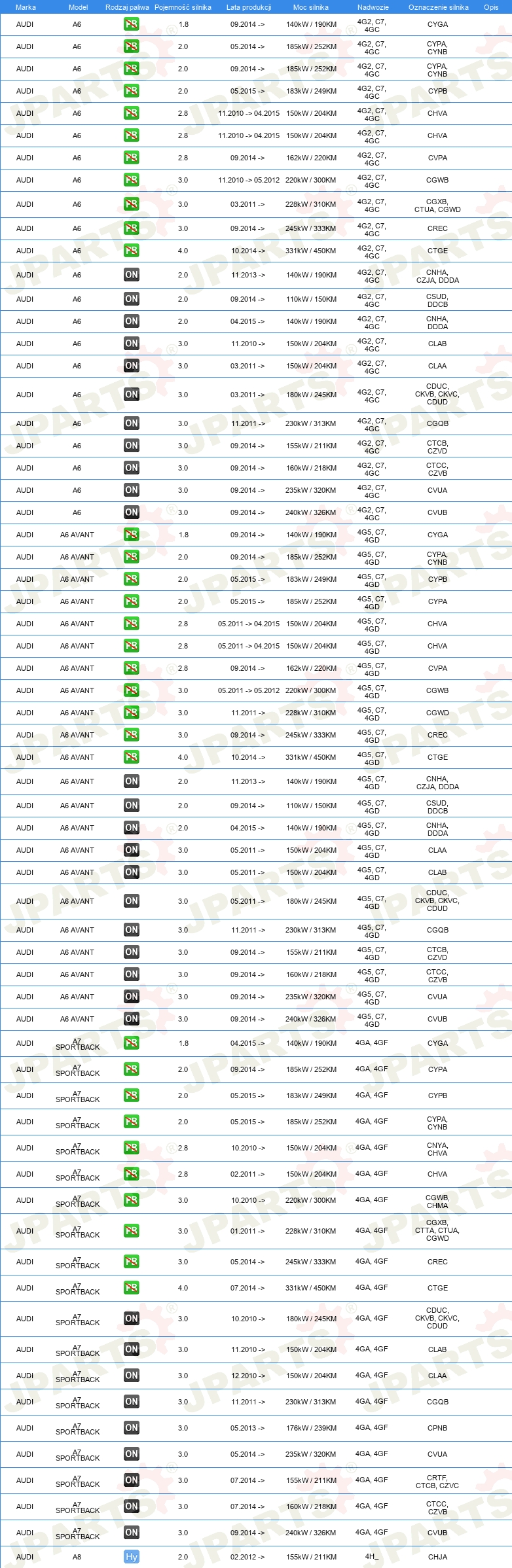The height and width of the screenshot is (1568, 512).
Task: Select 4GA, 4GF body in A7 CPNB row
Action: [372, 1427]
